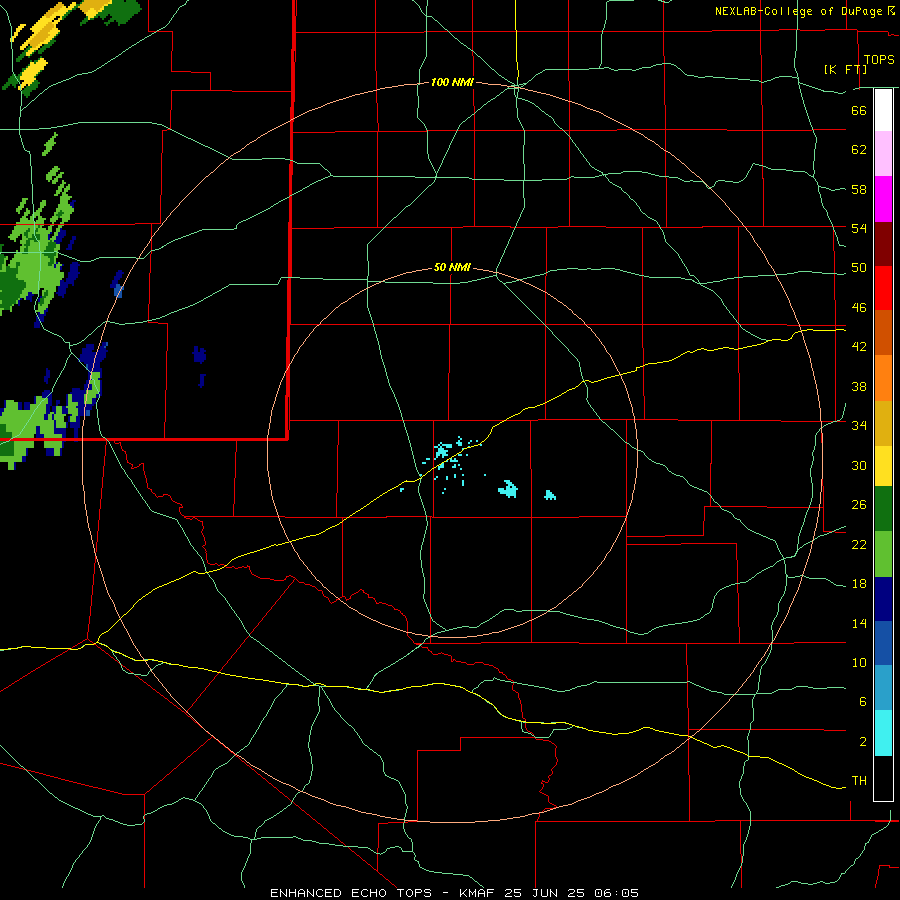Click the "06:05" time in caption
The image size is (900, 900).
pos(616,893)
